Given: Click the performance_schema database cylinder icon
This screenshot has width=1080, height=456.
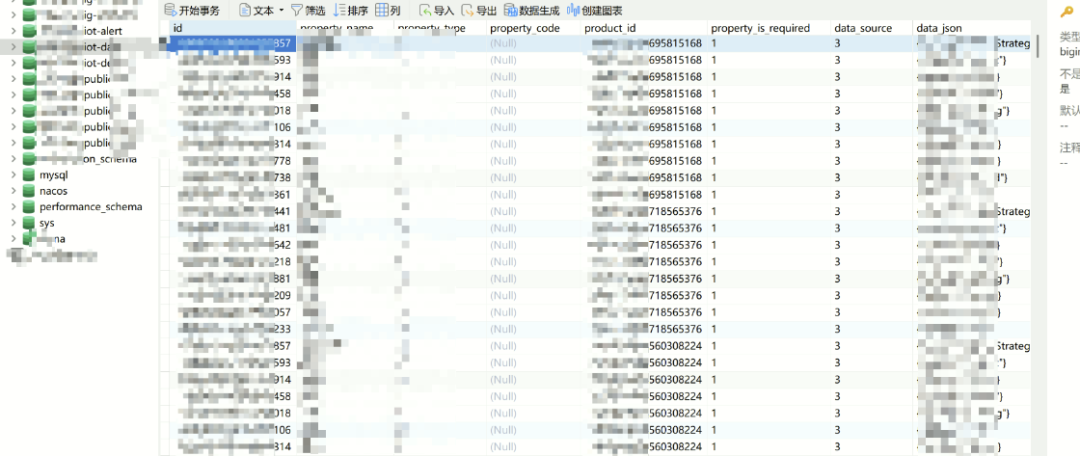Looking at the screenshot, I should (28, 207).
